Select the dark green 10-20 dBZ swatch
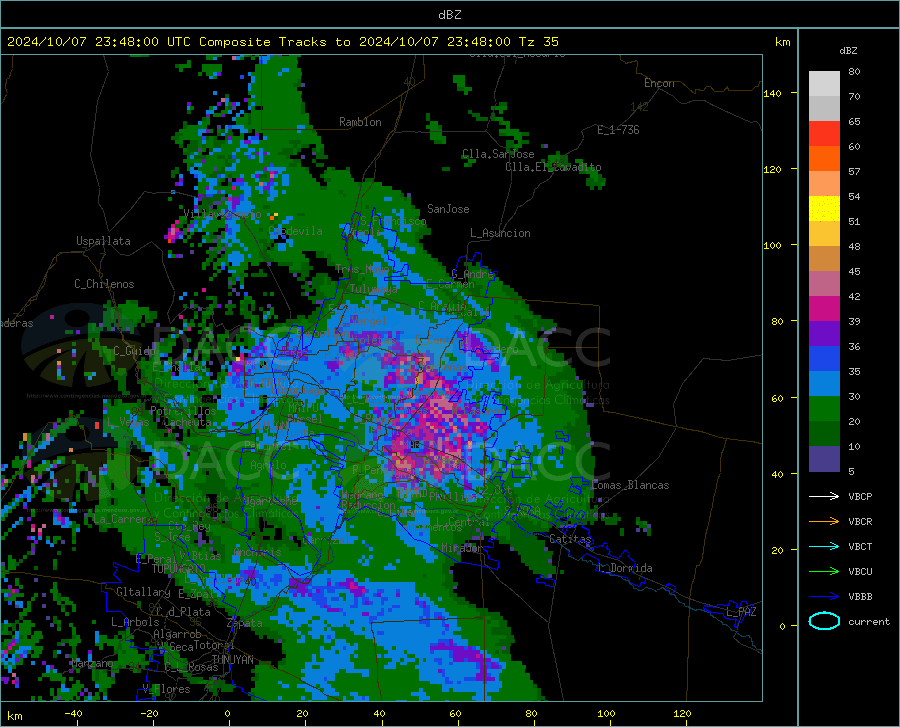This screenshot has width=900, height=727. (824, 434)
